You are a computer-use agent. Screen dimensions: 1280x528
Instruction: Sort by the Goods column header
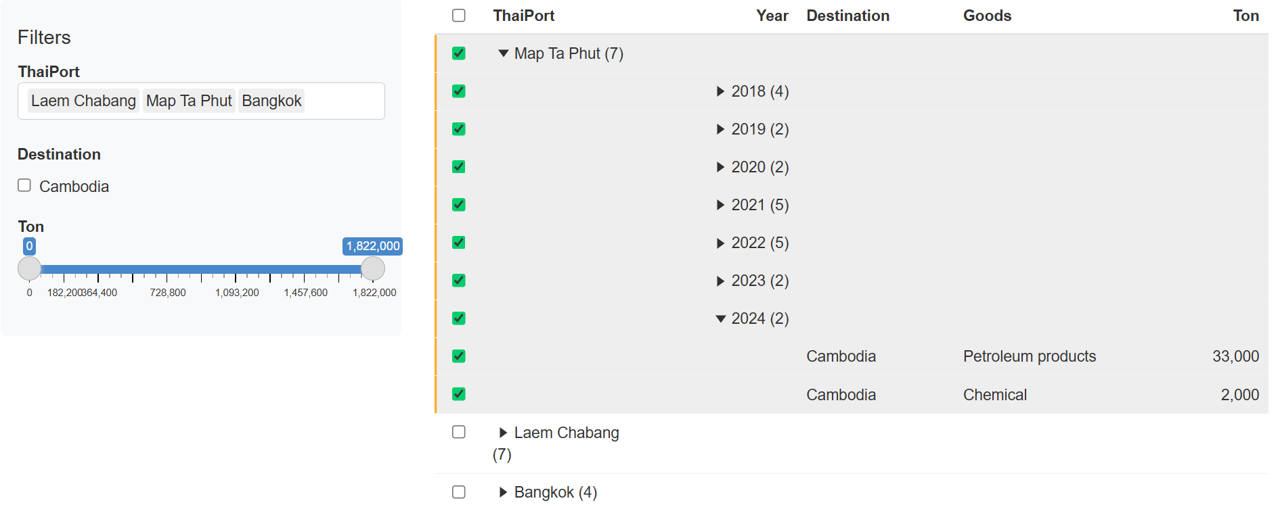pyautogui.click(x=987, y=16)
